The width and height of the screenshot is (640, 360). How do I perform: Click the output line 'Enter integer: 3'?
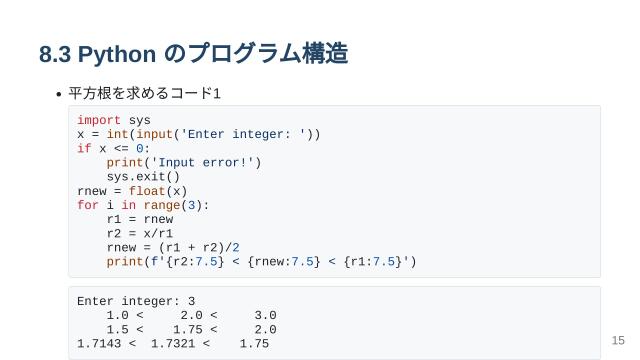click(136, 301)
